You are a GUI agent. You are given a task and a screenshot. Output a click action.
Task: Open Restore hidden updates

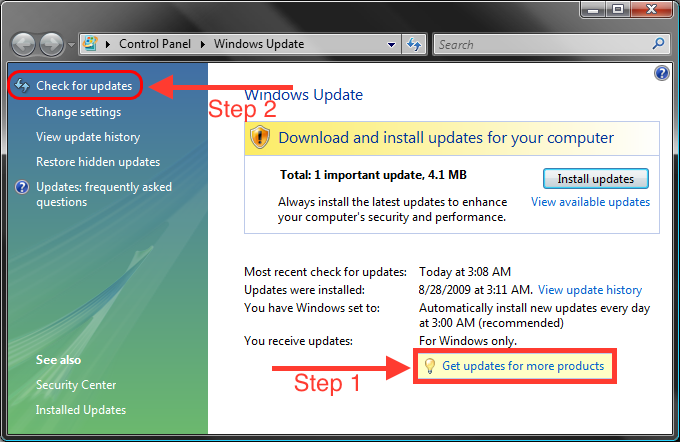point(97,162)
